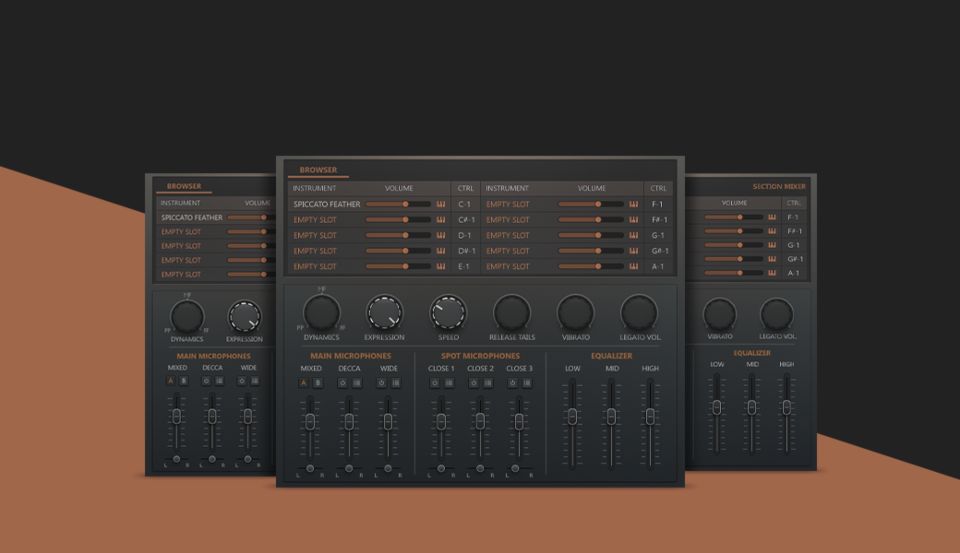This screenshot has width=960, height=553.
Task: Click the Dynamics knob in center window
Action: click(x=321, y=313)
